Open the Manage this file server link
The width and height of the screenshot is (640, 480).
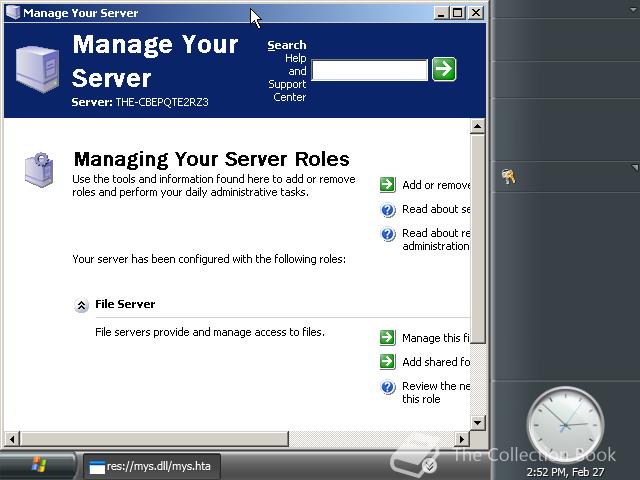436,338
